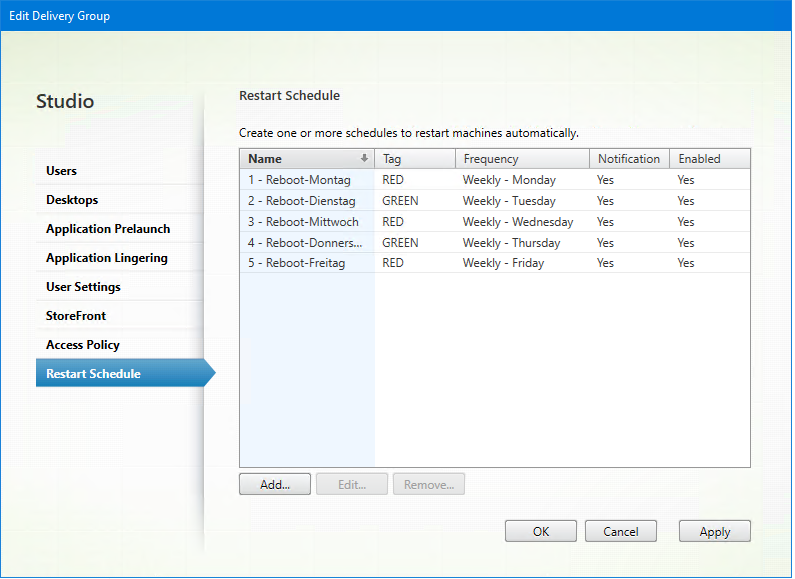This screenshot has height=579, width=795.
Task: Open Application Lingering settings
Action: pyautogui.click(x=107, y=258)
